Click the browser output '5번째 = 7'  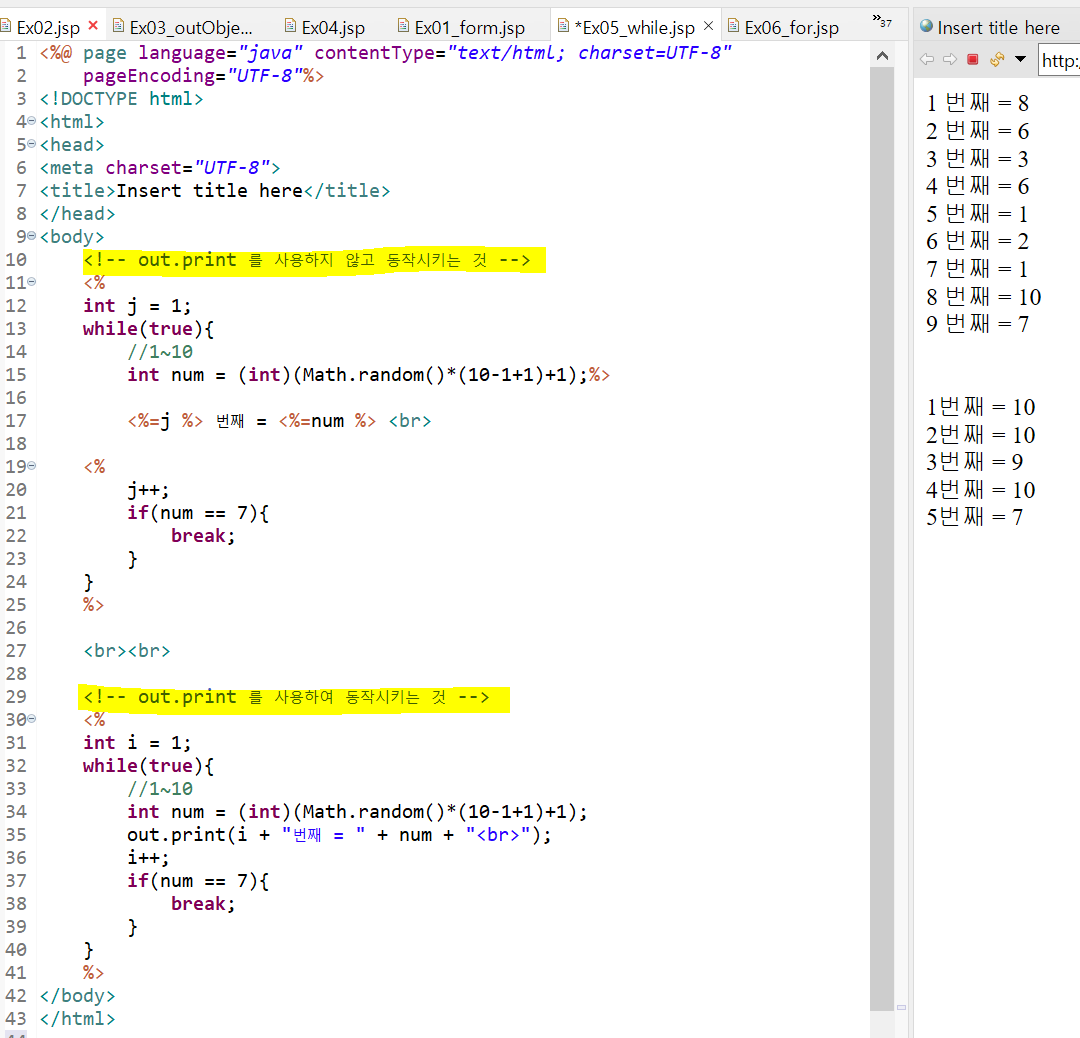tap(975, 517)
